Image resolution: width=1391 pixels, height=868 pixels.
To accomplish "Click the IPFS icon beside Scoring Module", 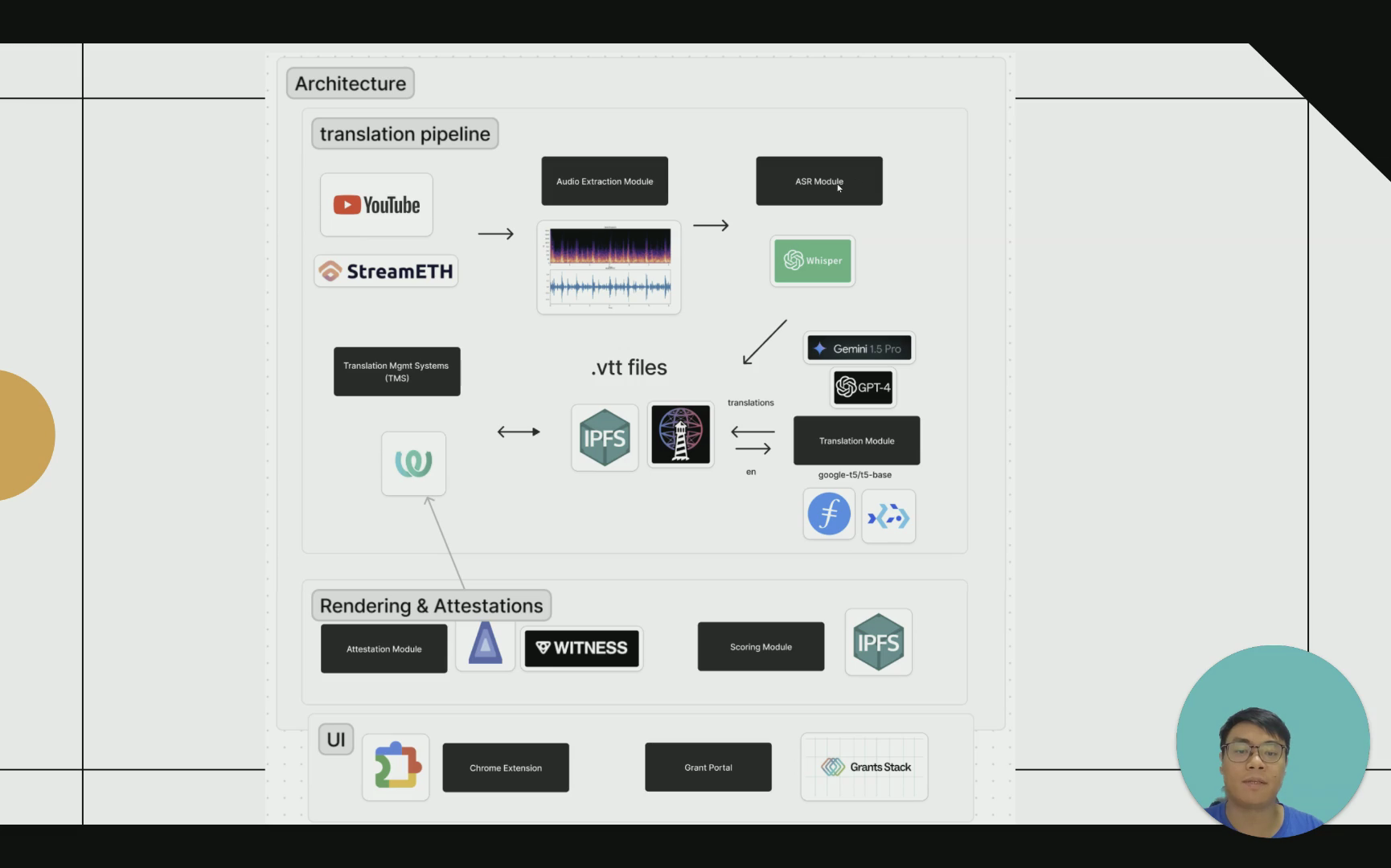I will 879,642.
